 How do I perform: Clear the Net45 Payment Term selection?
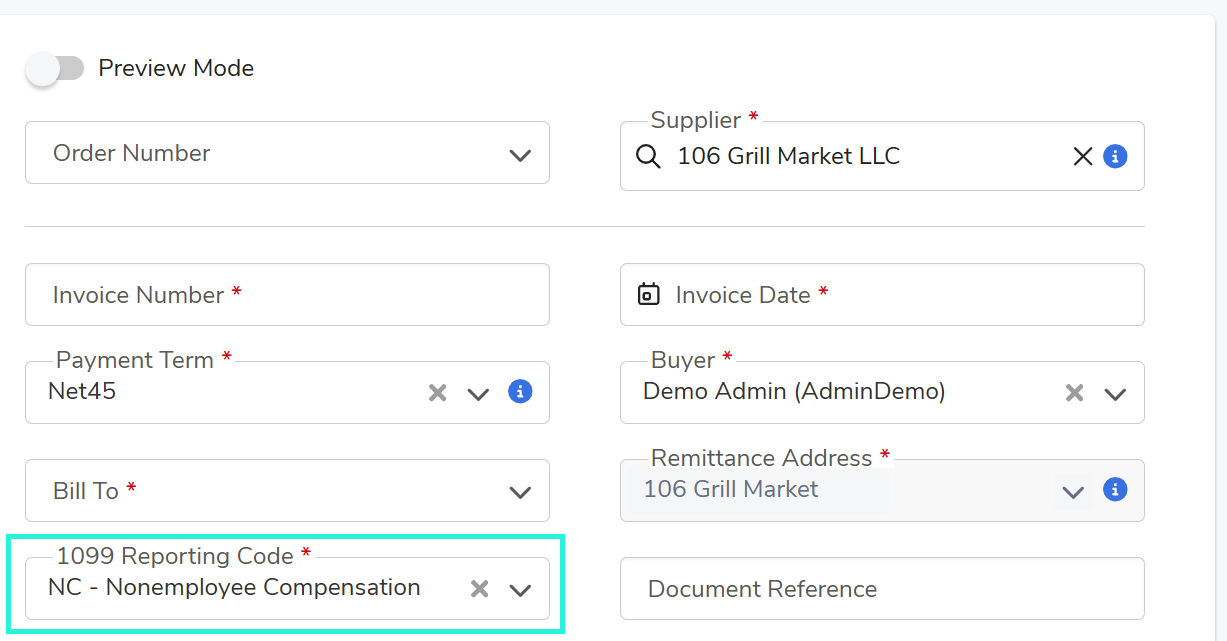[437, 393]
